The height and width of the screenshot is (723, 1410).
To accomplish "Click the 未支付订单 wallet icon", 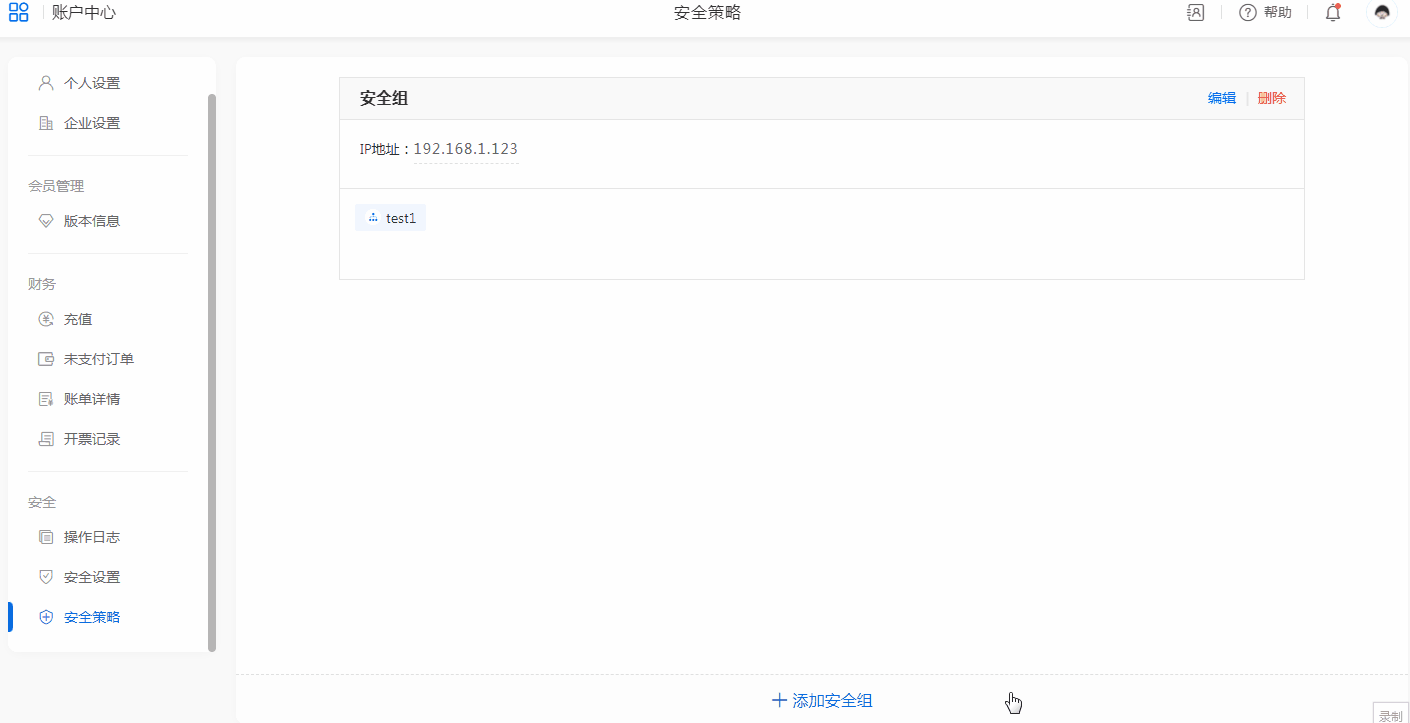I will 45,359.
